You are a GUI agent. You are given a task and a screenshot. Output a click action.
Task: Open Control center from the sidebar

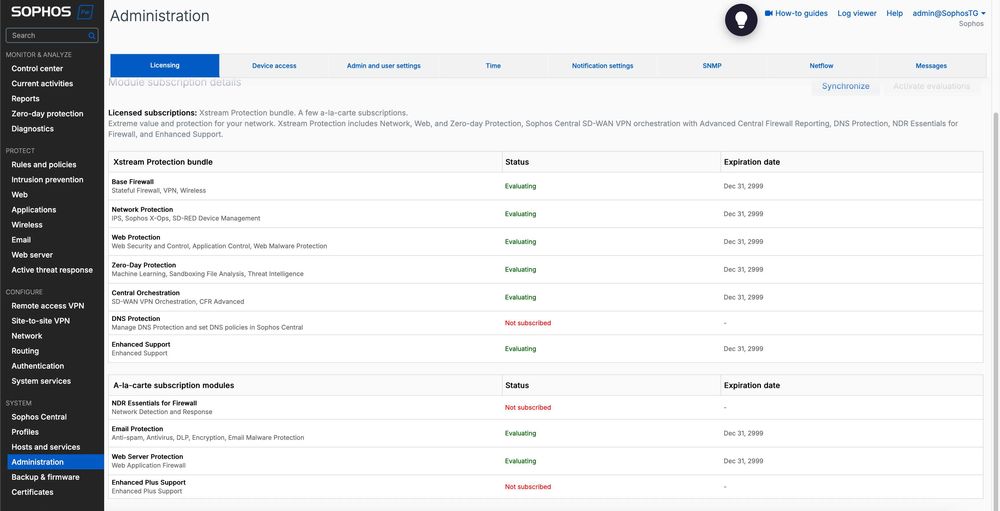(37, 69)
